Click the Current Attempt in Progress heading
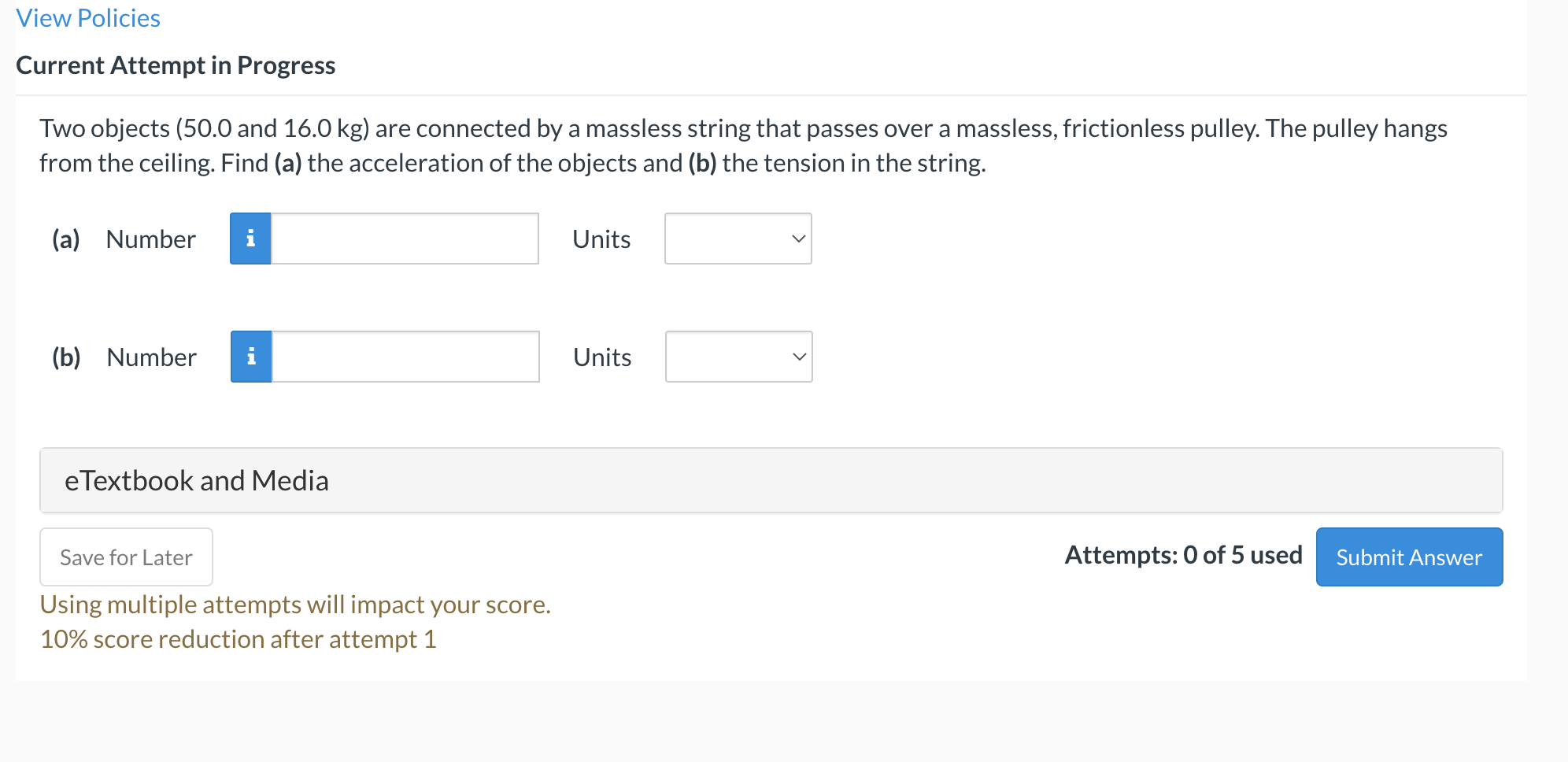Image resolution: width=1568 pixels, height=762 pixels. coord(176,65)
